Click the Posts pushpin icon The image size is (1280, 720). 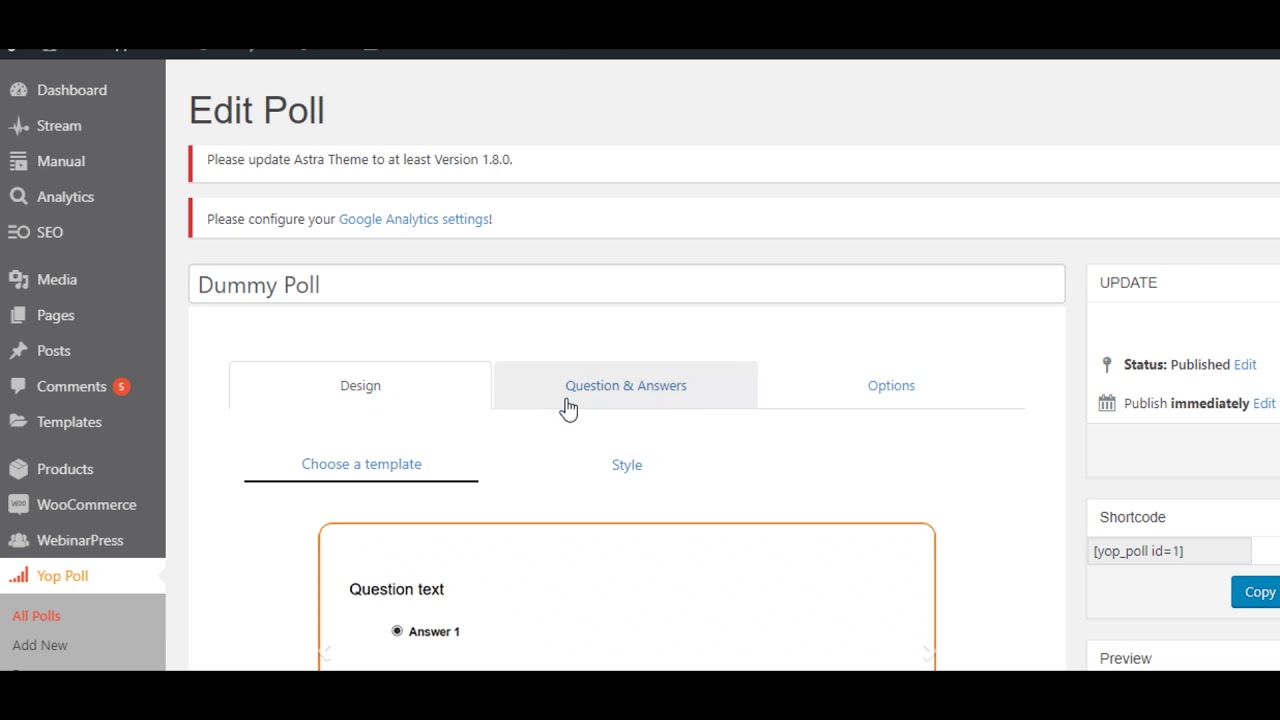tap(18, 351)
